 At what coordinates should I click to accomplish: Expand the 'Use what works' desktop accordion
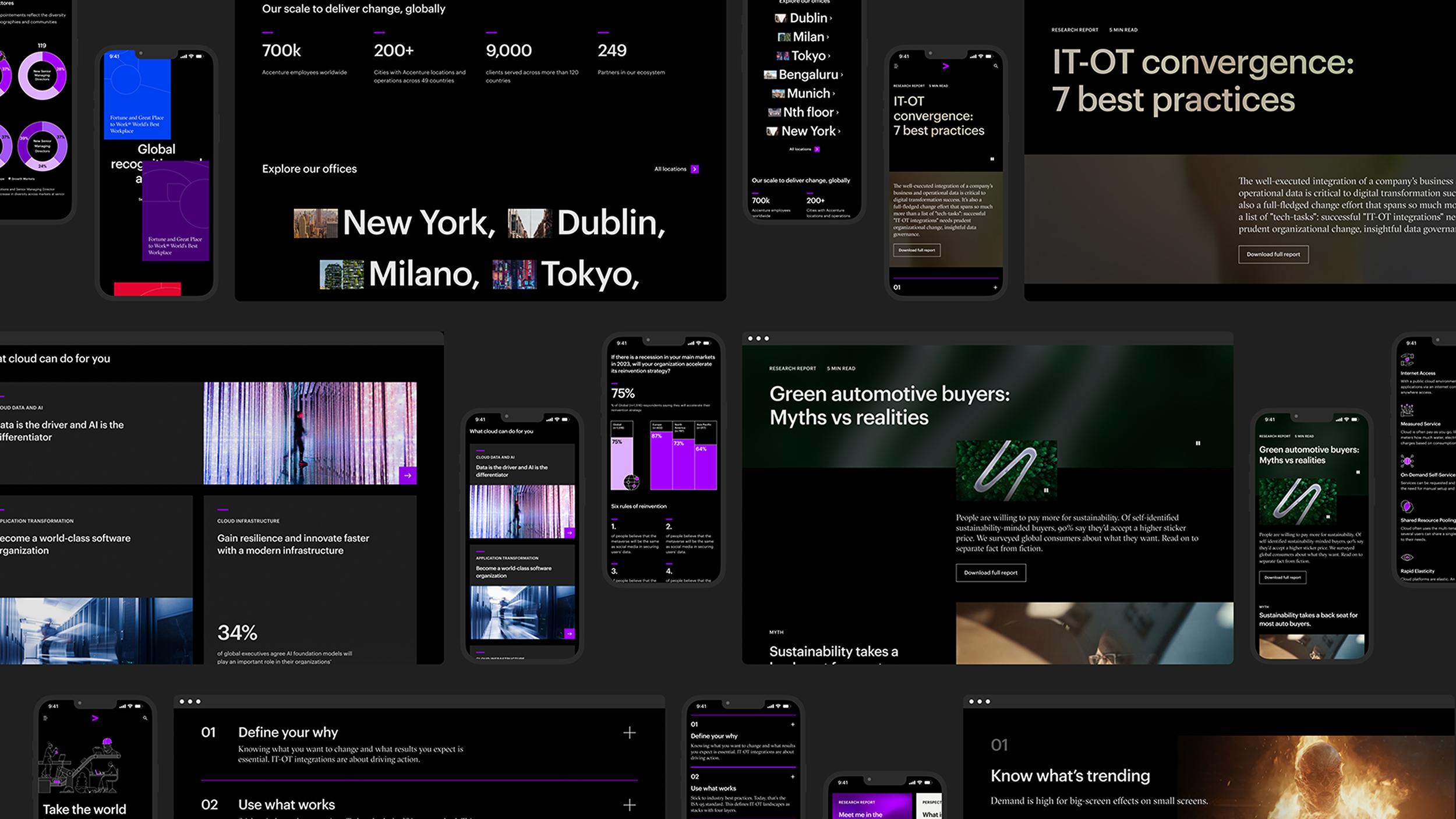coord(629,805)
